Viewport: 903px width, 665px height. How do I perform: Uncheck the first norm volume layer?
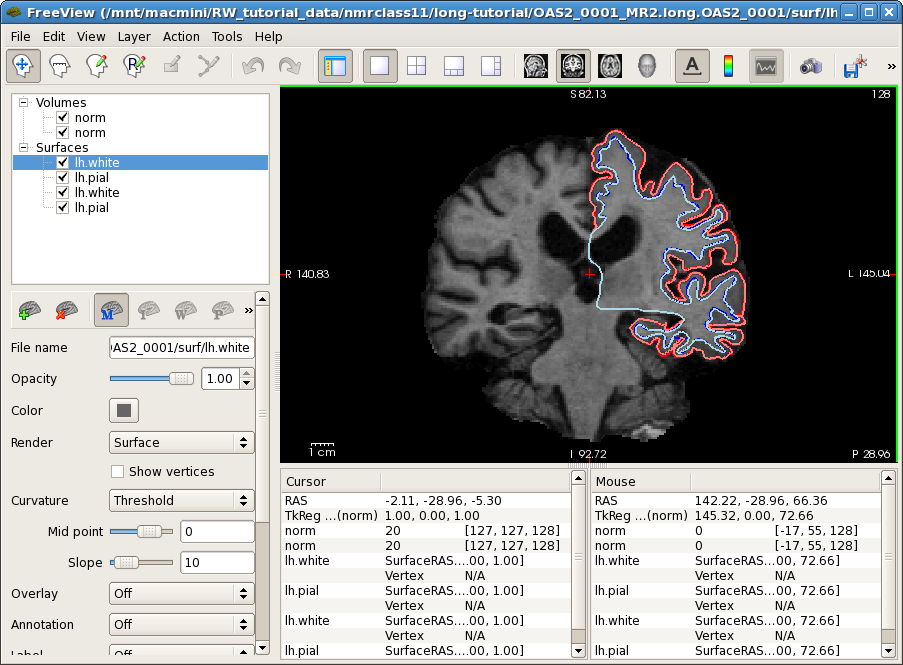(x=63, y=118)
